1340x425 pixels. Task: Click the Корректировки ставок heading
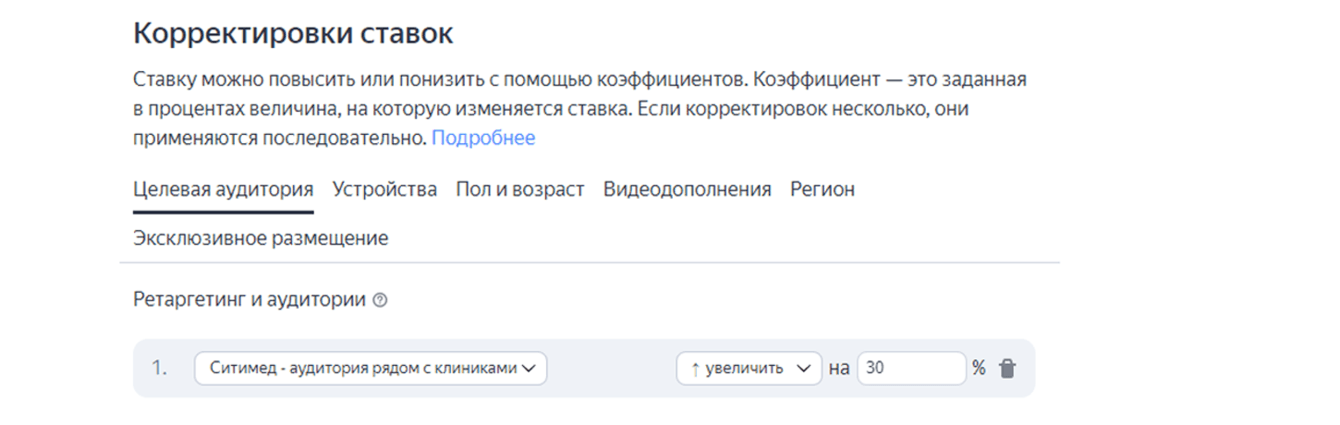[293, 33]
